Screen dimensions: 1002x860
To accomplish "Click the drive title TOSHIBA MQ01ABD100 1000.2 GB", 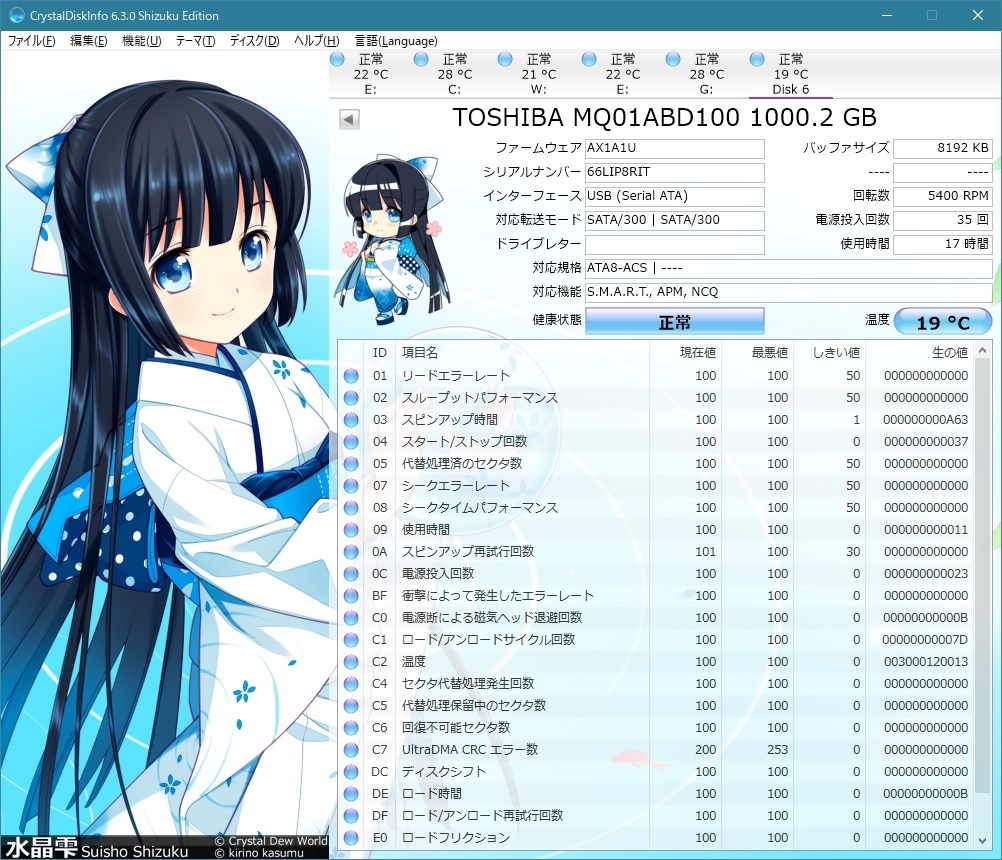I will tap(665, 118).
